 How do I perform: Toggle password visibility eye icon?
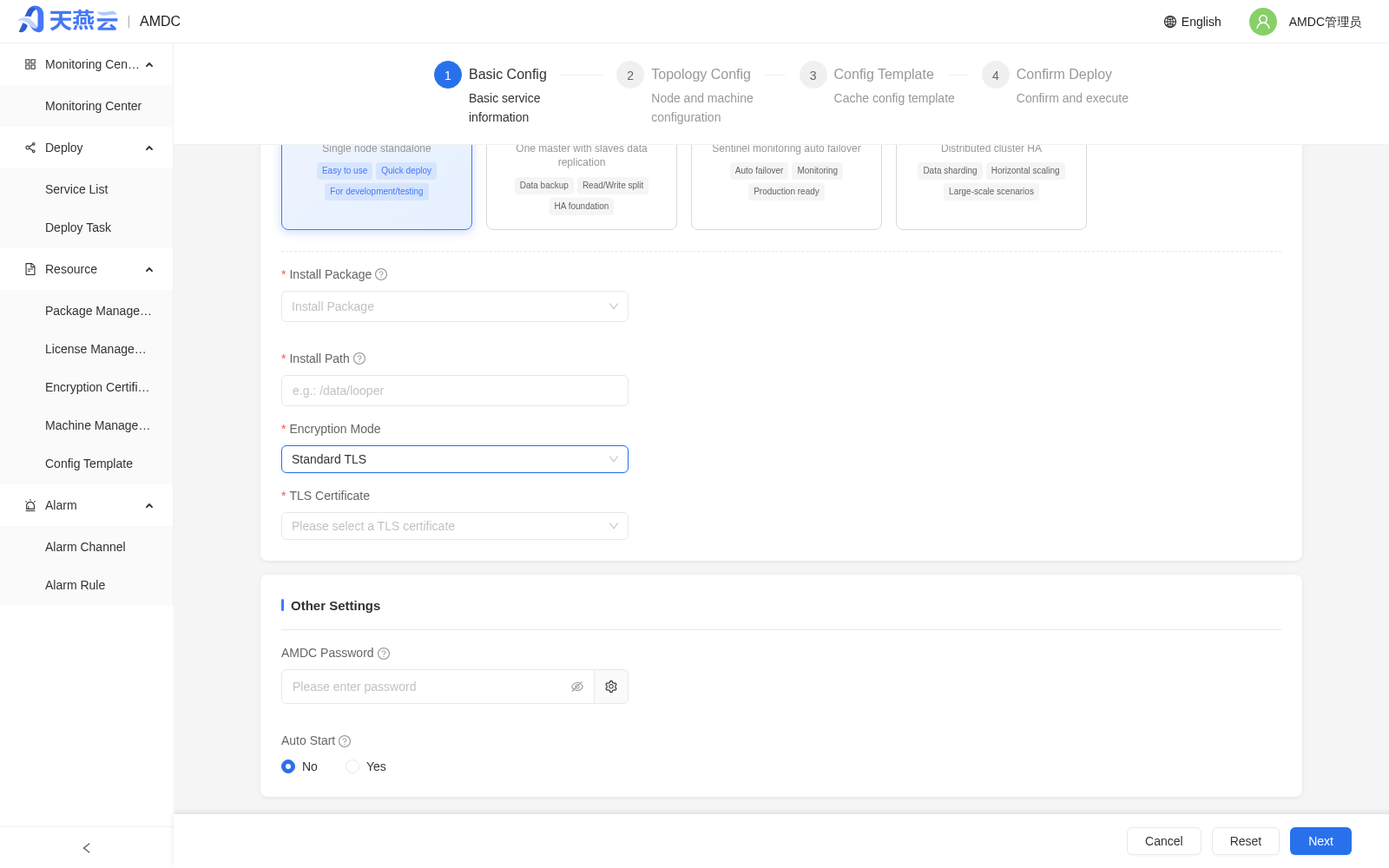coord(577,687)
